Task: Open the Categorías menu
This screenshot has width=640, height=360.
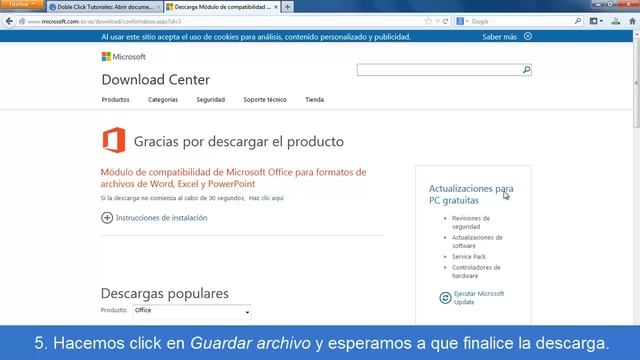Action: [x=163, y=100]
